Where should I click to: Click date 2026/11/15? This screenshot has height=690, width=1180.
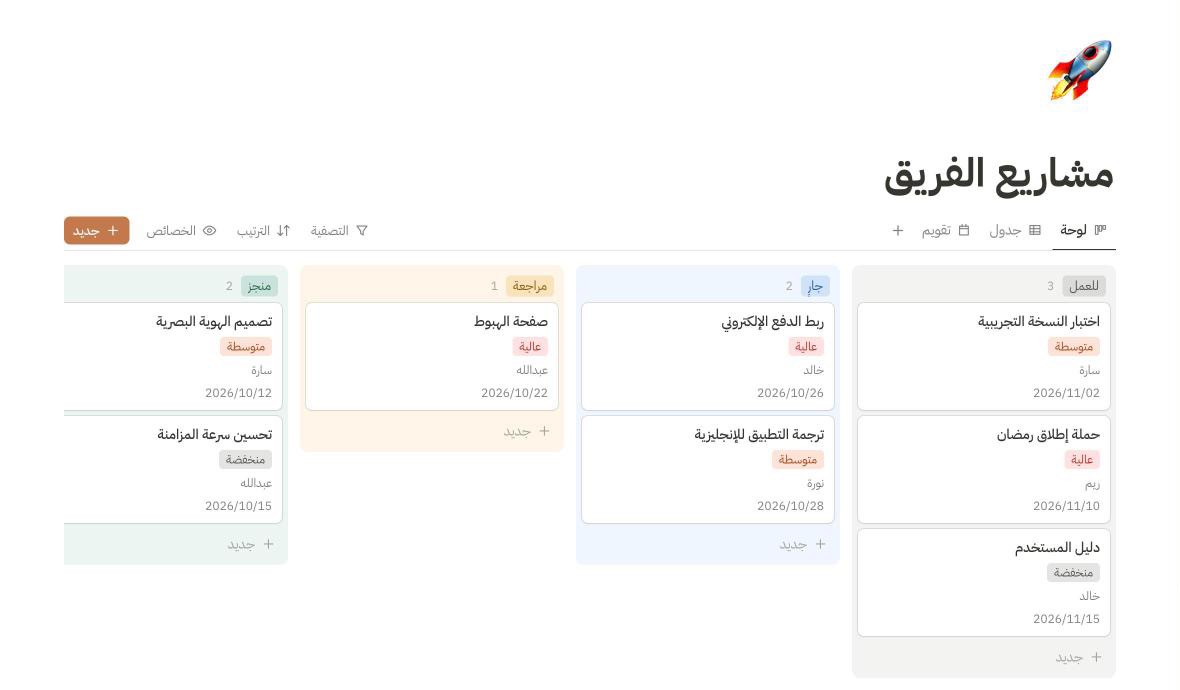[1066, 619]
